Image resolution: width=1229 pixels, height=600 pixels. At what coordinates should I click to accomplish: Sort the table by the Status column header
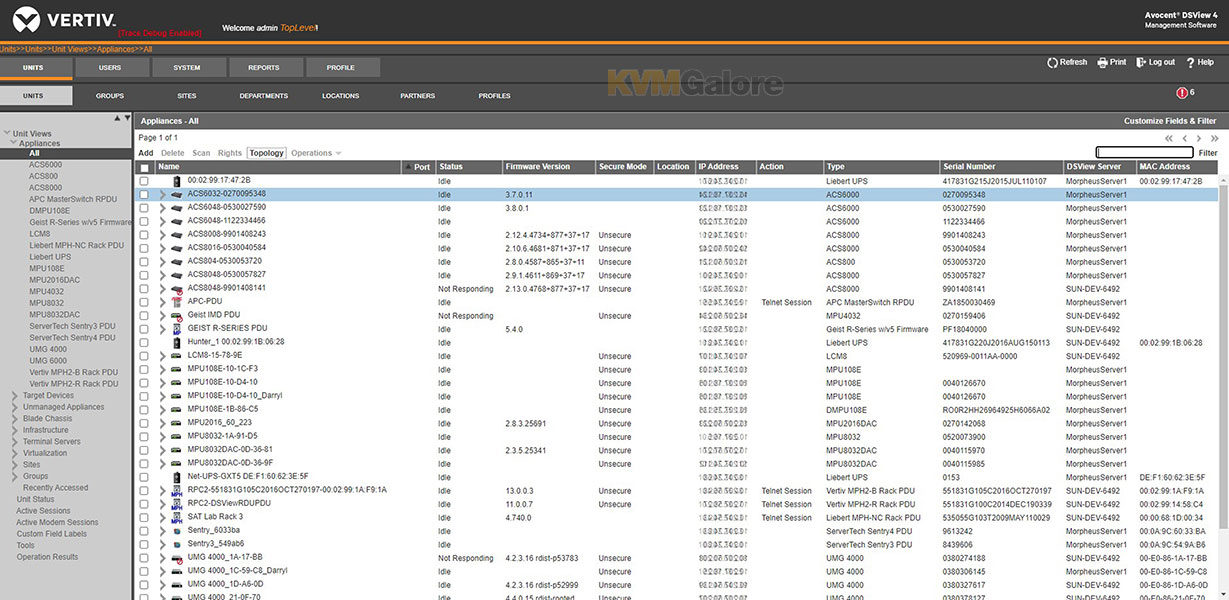467,167
